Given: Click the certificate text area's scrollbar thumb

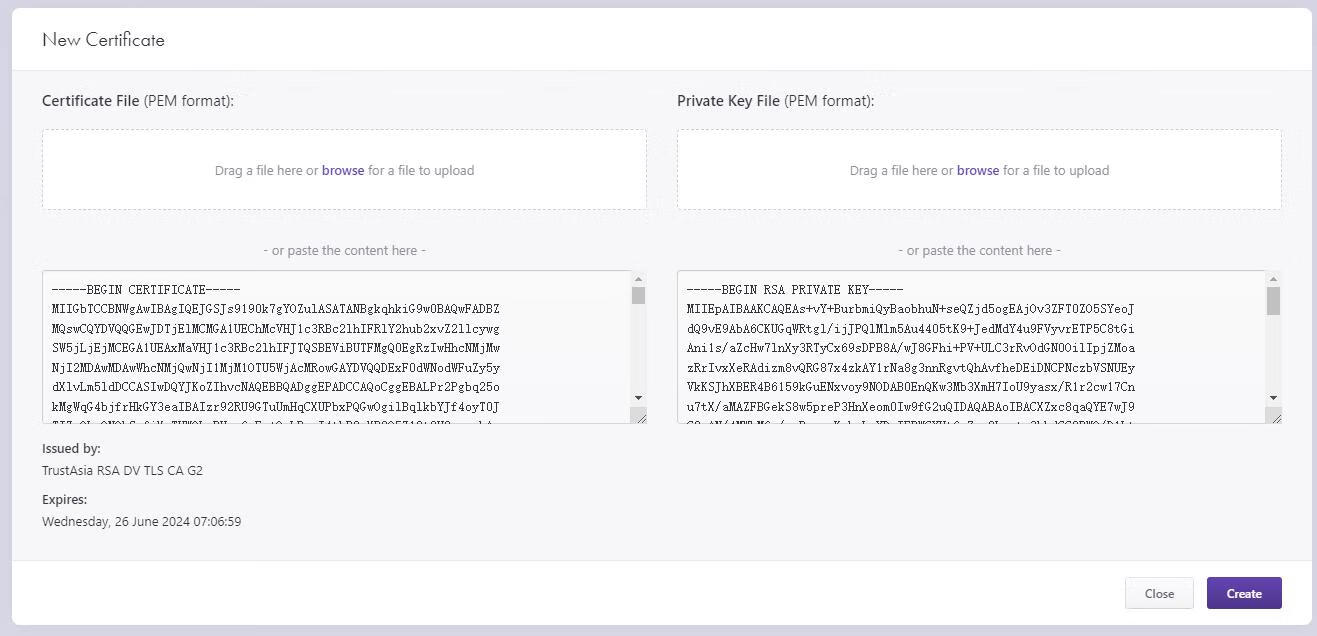Looking at the screenshot, I should tap(638, 295).
